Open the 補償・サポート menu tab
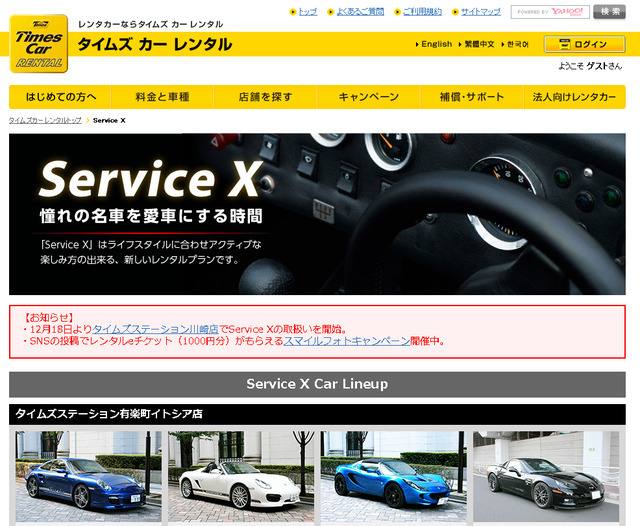640x526 pixels. pos(472,97)
